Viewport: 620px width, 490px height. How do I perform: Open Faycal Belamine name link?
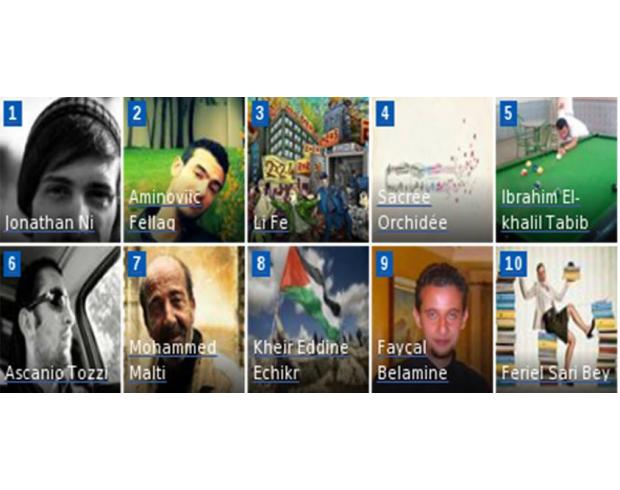pyautogui.click(x=412, y=360)
